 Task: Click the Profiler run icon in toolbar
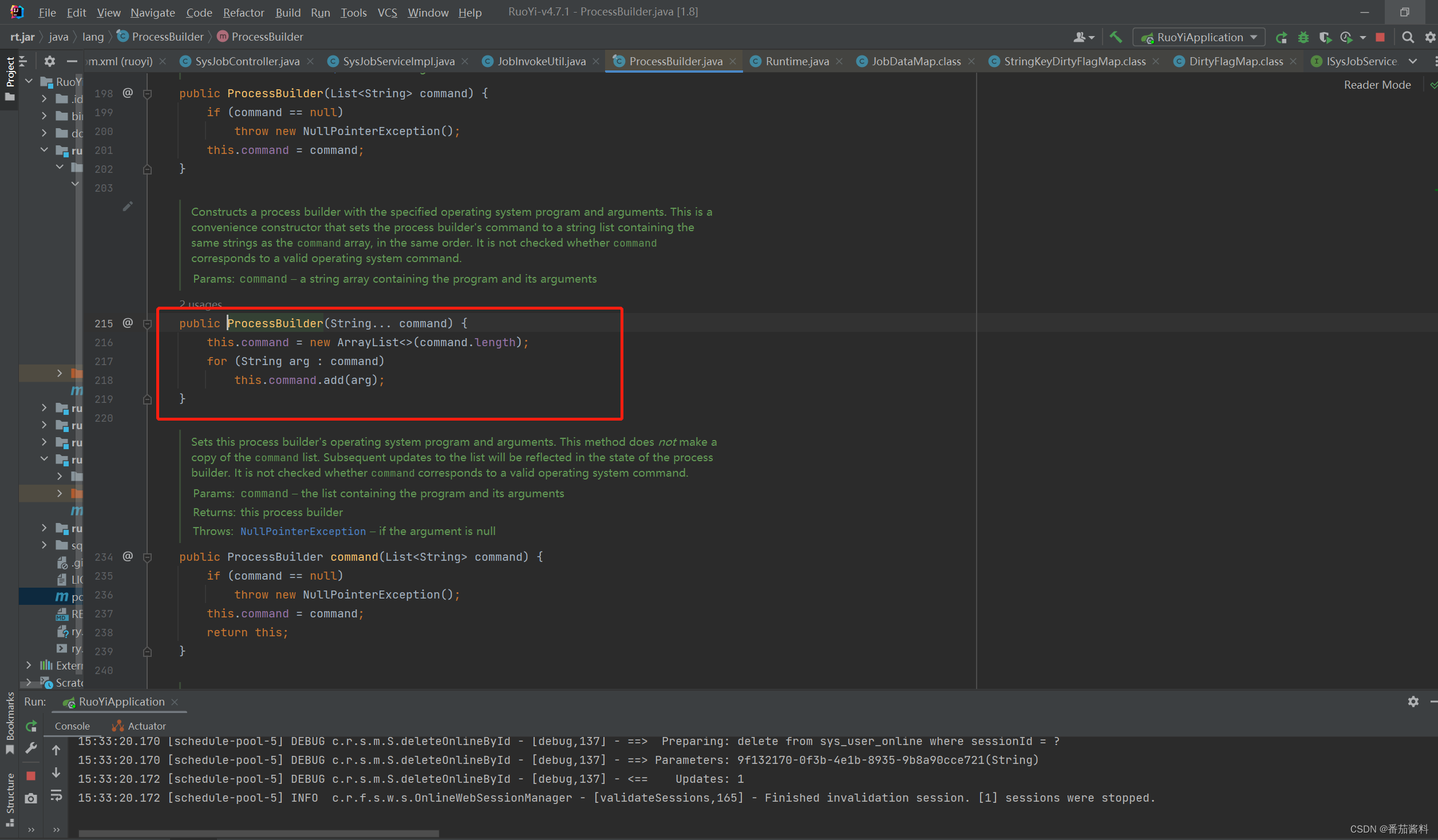(1346, 38)
